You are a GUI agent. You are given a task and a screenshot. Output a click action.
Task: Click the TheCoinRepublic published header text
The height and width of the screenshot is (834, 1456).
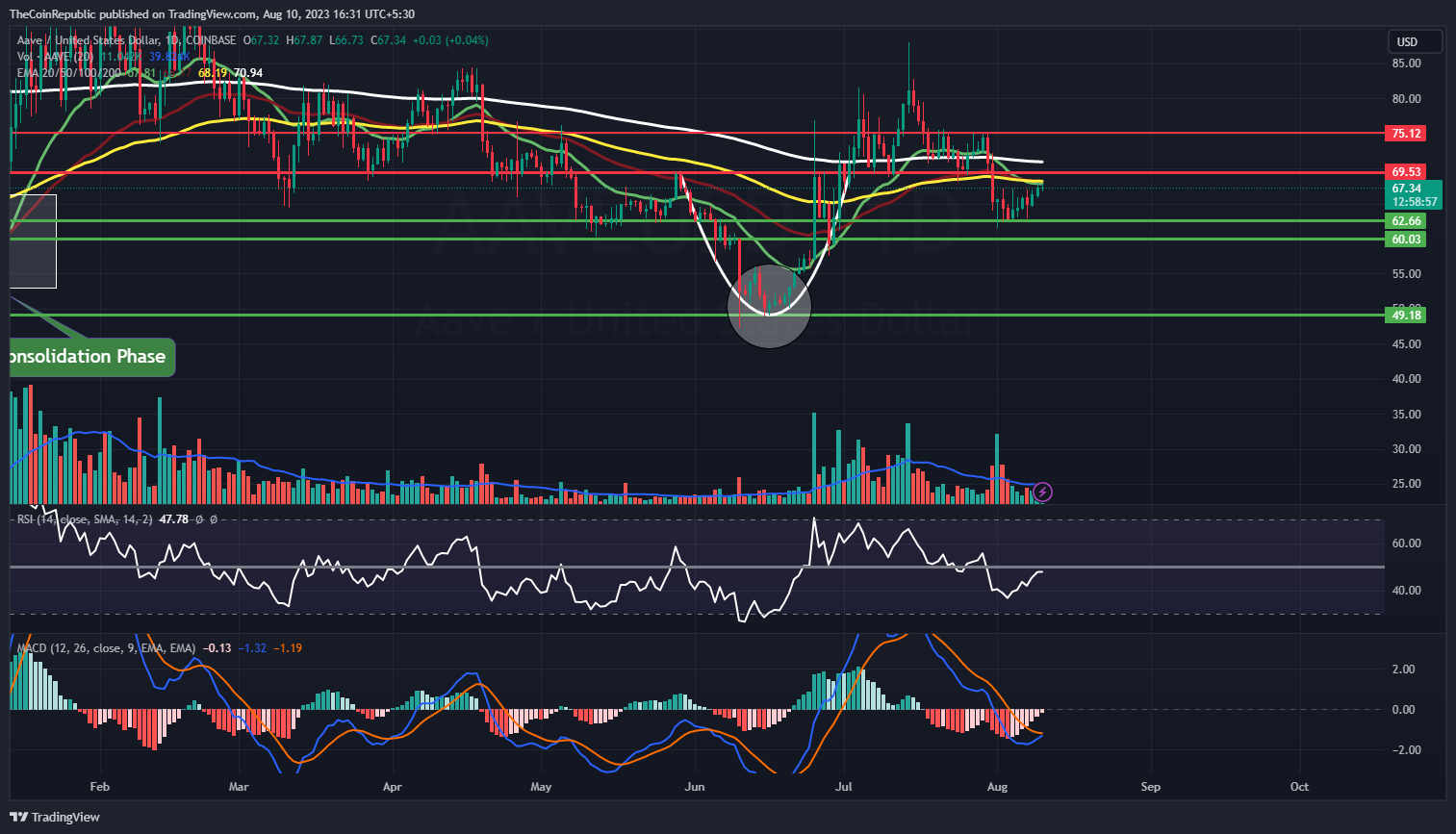point(212,13)
